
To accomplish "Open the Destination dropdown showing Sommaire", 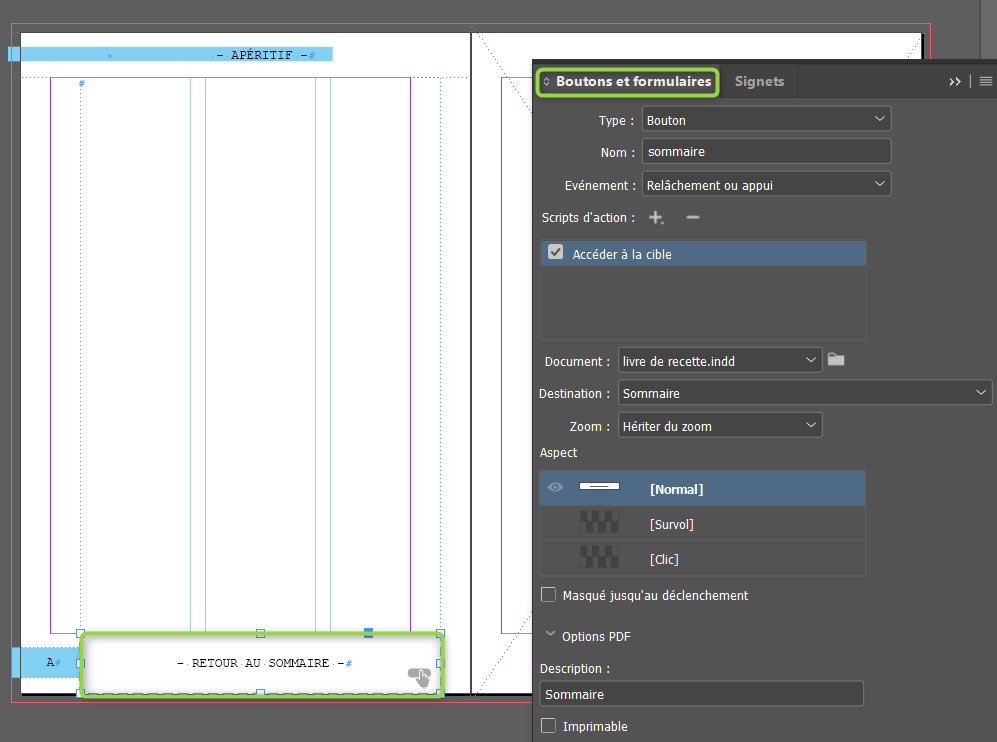I will 804,393.
